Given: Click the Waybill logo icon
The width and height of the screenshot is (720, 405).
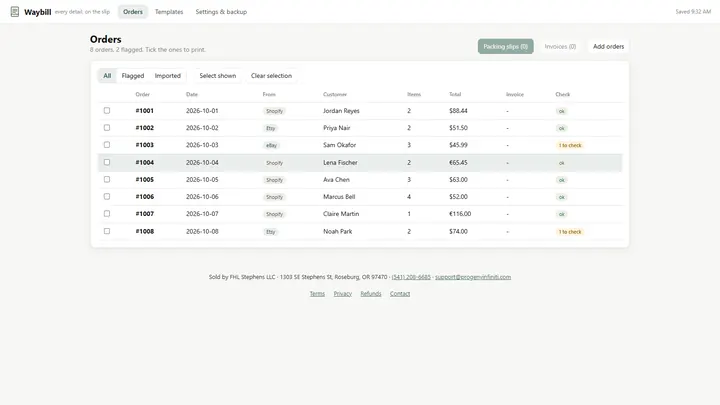Looking at the screenshot, I should tap(15, 11).
